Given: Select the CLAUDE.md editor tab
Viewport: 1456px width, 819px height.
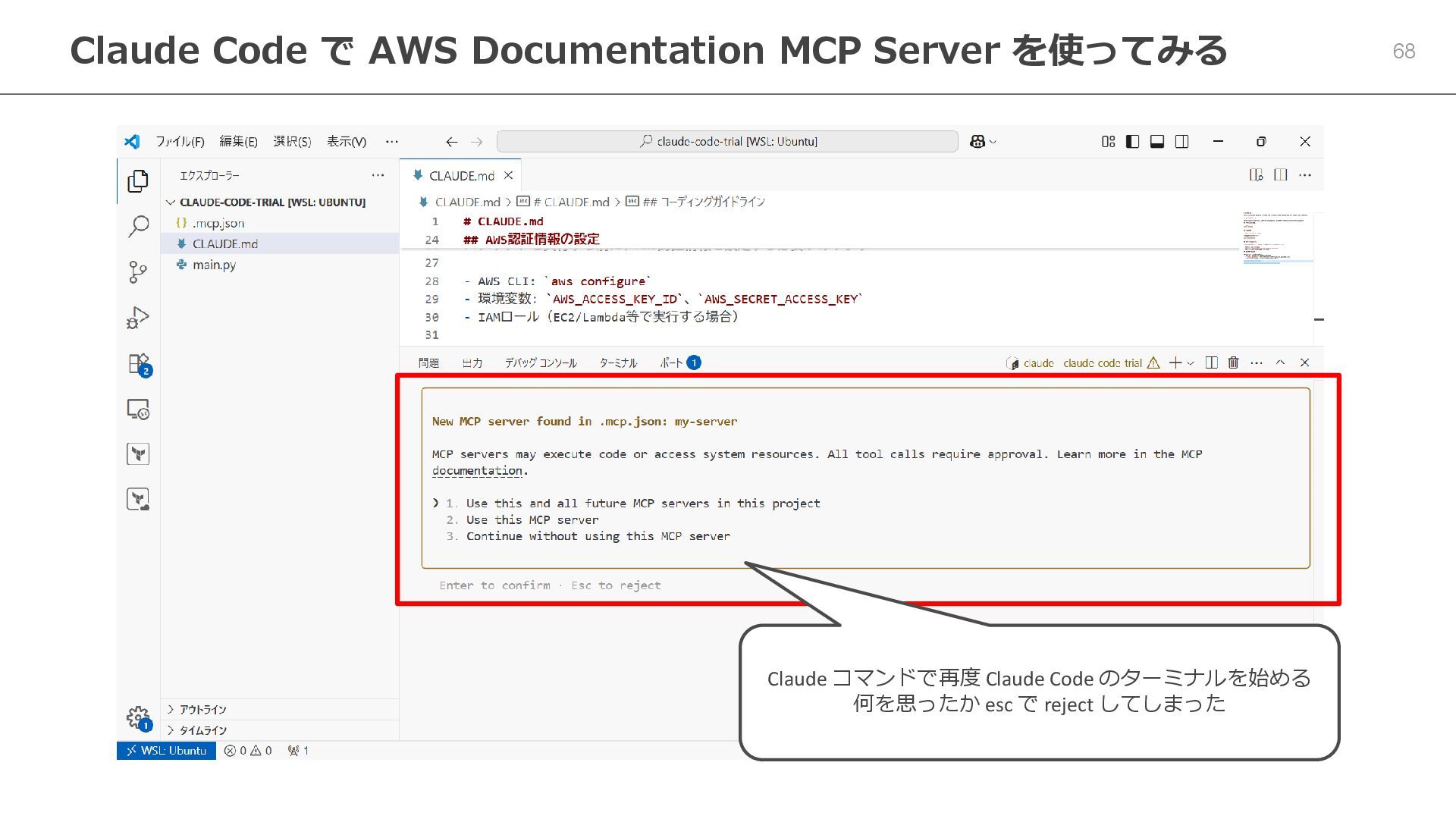Looking at the screenshot, I should point(460,175).
